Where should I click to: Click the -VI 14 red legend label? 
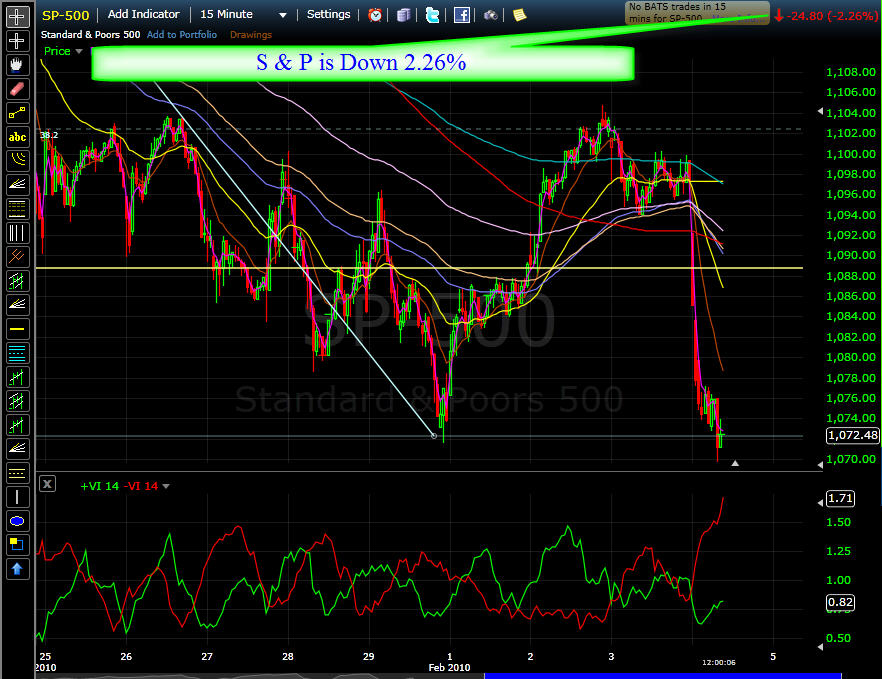pos(141,487)
